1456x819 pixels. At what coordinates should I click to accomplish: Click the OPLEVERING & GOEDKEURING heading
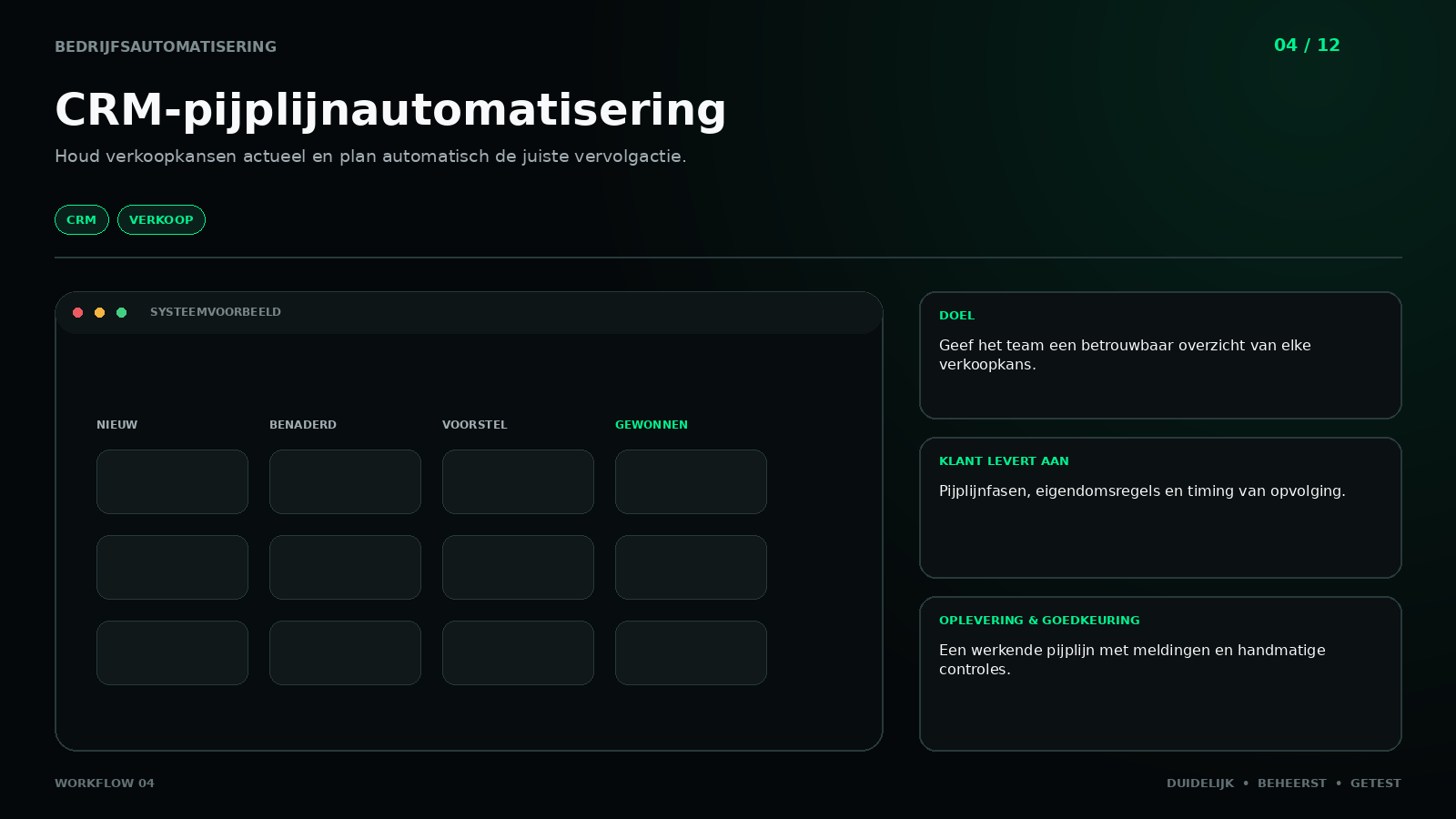click(1039, 621)
